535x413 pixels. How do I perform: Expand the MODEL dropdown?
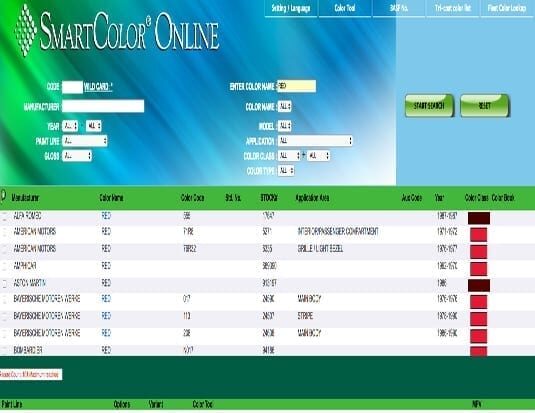[285, 126]
